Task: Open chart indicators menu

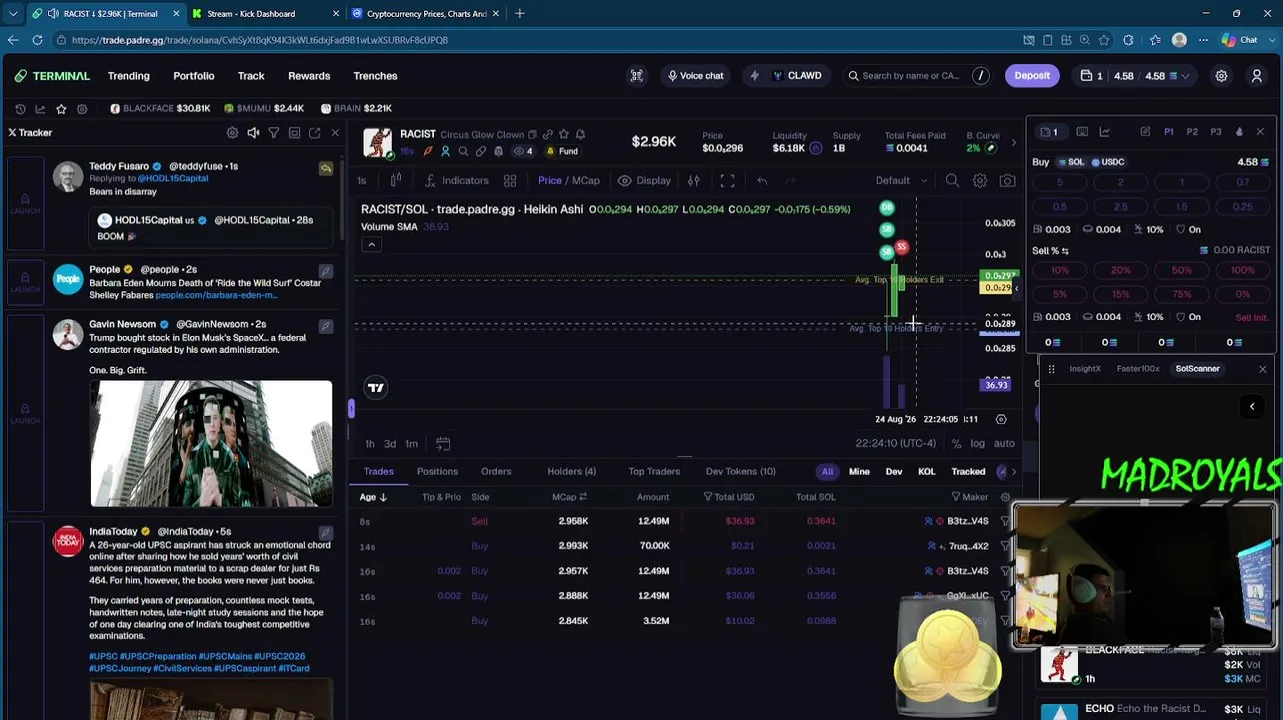Action: (456, 181)
